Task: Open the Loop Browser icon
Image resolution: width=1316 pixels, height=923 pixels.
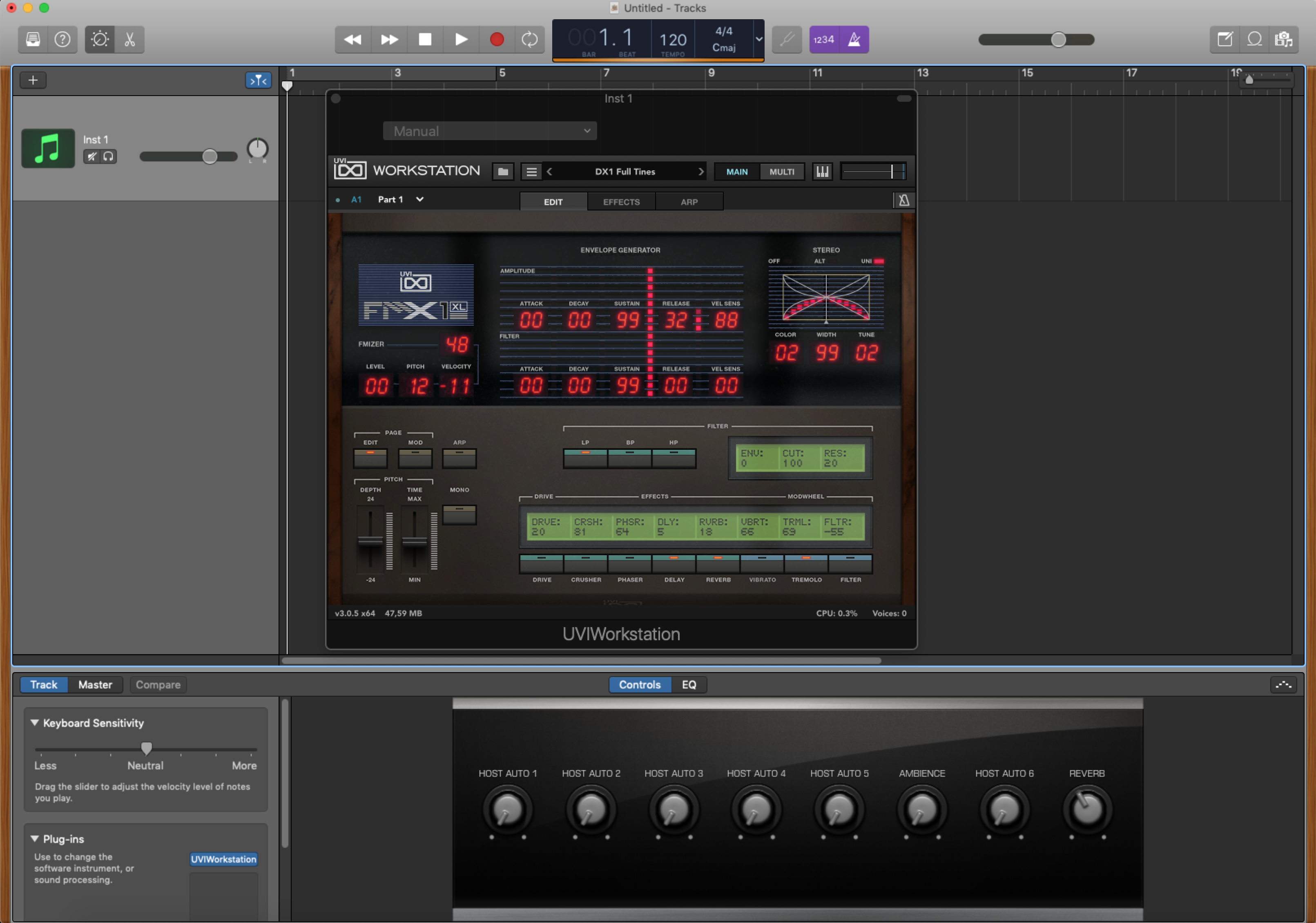Action: coord(1254,40)
